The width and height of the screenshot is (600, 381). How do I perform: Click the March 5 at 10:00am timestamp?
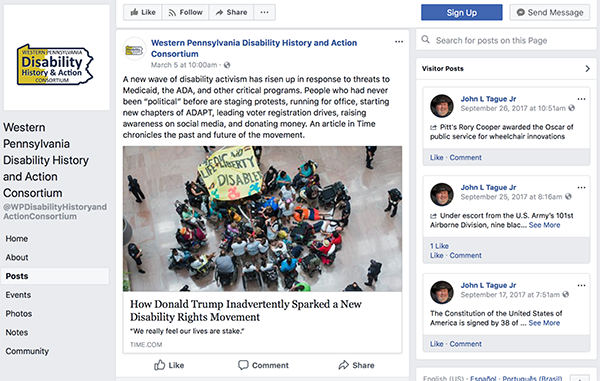click(x=184, y=65)
